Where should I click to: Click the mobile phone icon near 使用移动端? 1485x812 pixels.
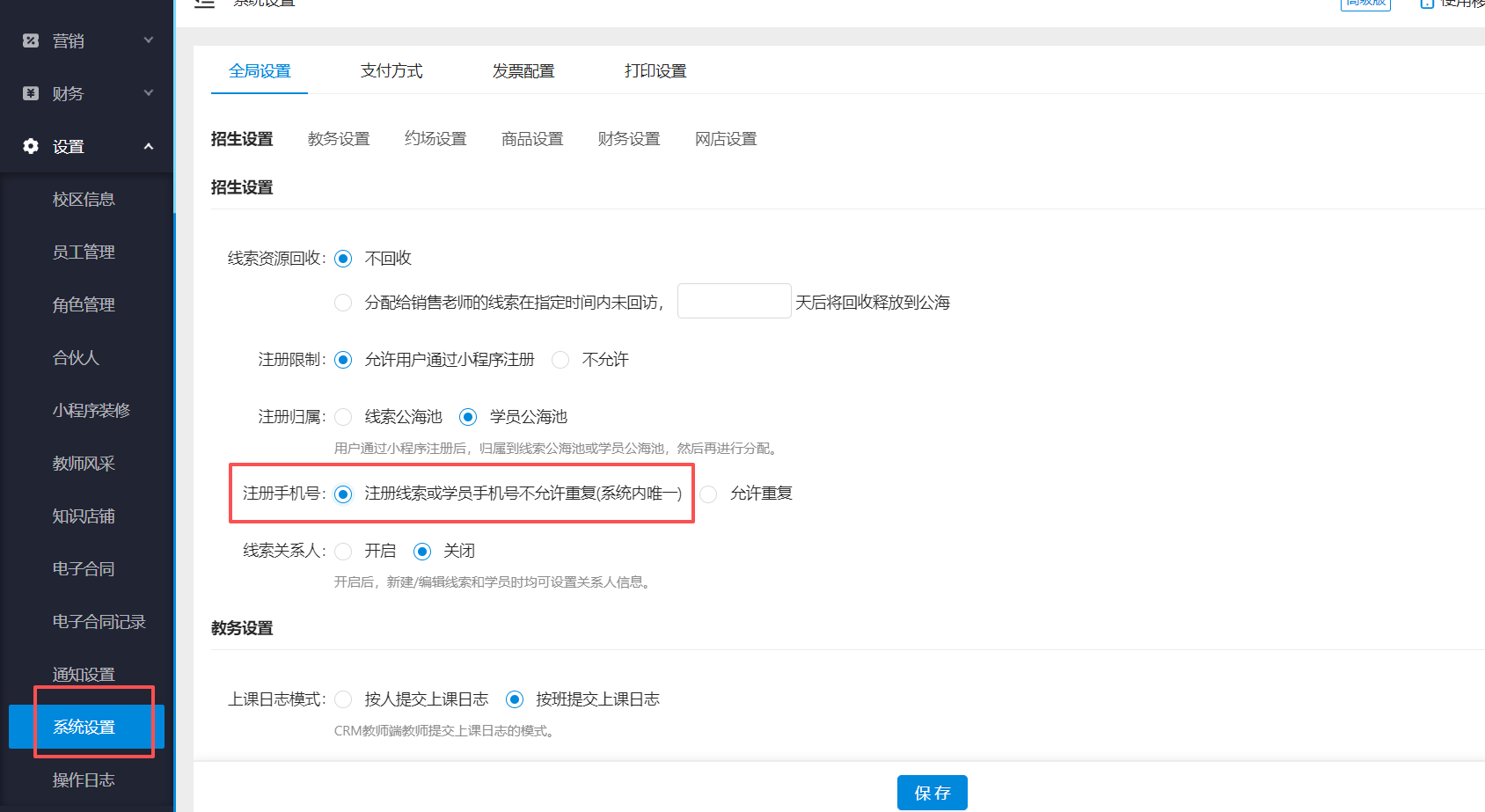click(x=1427, y=4)
